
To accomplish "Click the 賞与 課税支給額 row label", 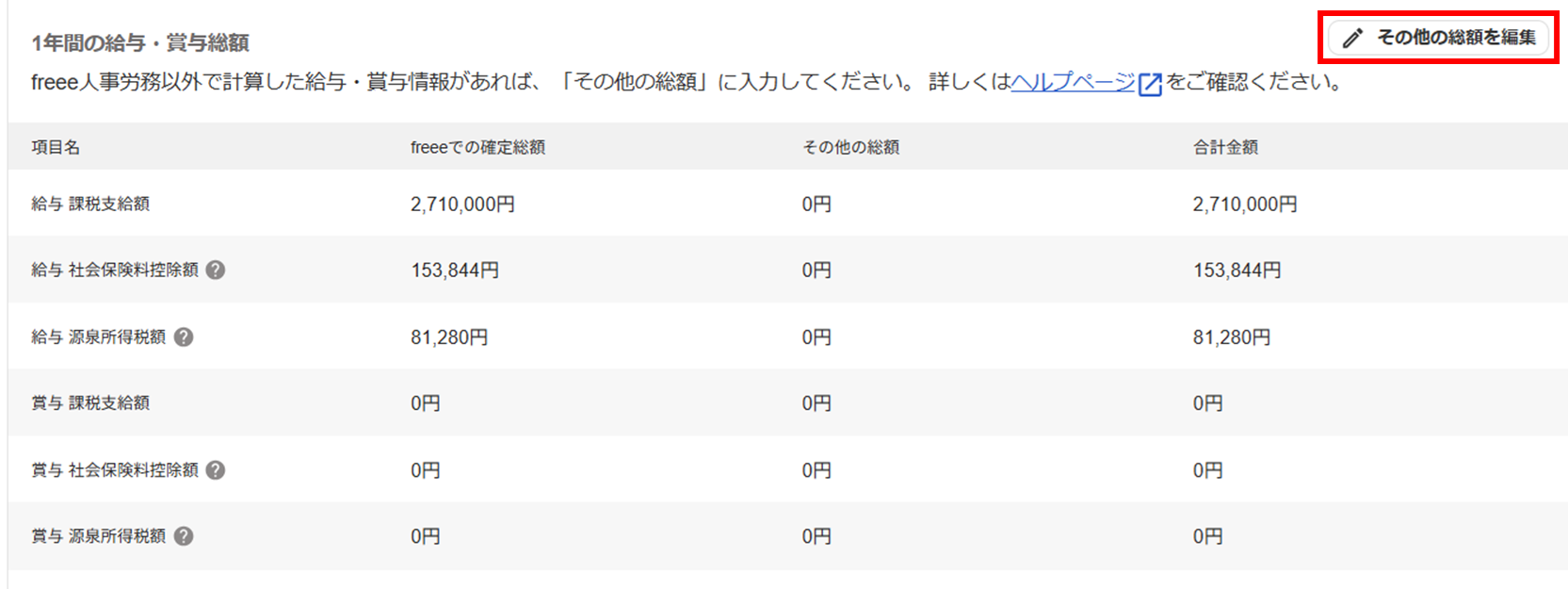I will (x=90, y=403).
